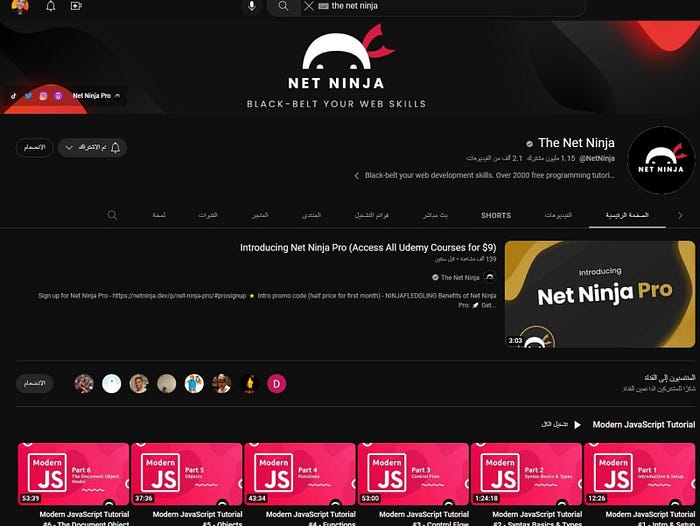
Task: Open Modern JS Part 3 thumbnail
Action: (x=413, y=474)
